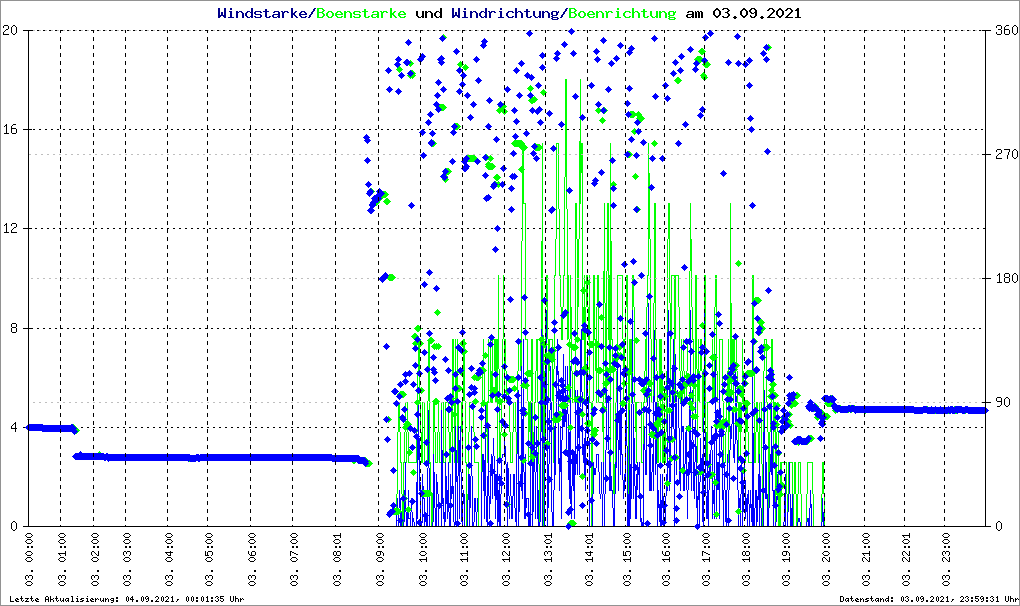The width and height of the screenshot is (1020, 606).
Task: Click the blue 'Windstarke' word in the title
Action: pos(264,14)
